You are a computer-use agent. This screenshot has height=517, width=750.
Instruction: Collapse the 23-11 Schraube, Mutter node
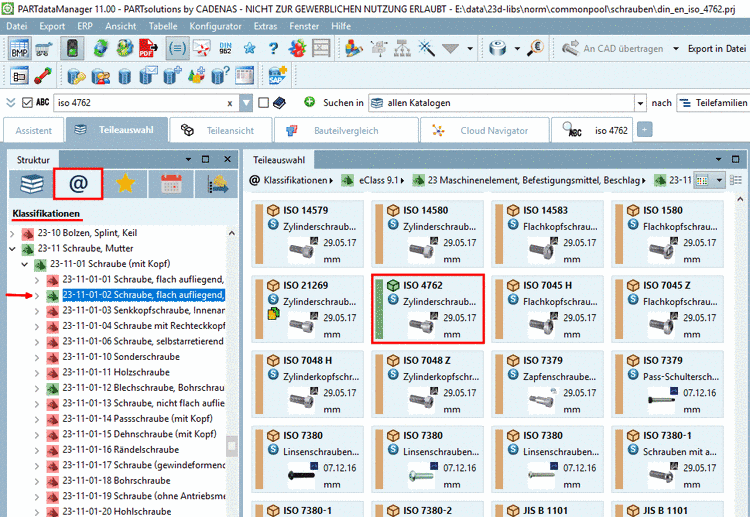(x=13, y=249)
